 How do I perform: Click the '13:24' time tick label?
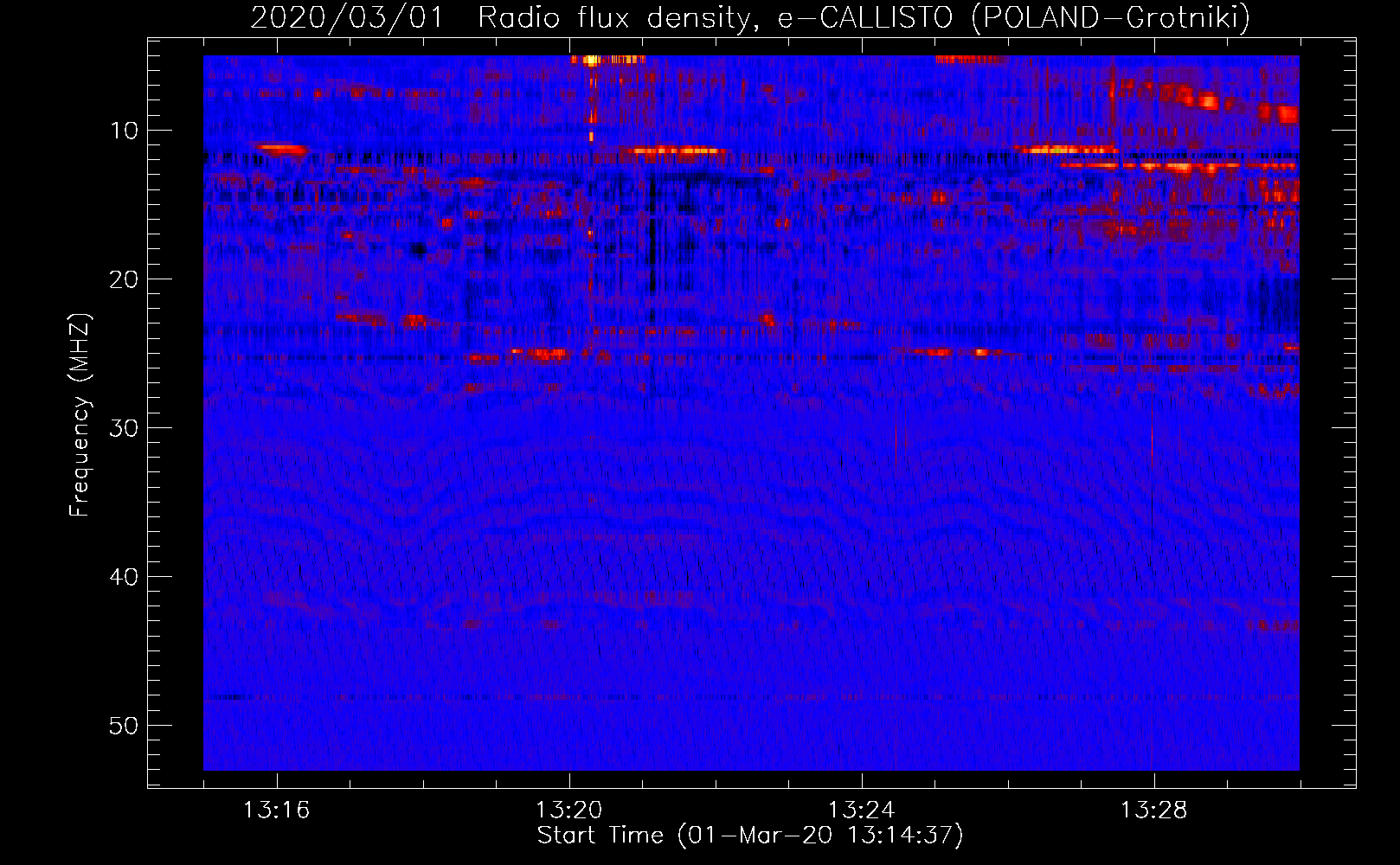861,811
